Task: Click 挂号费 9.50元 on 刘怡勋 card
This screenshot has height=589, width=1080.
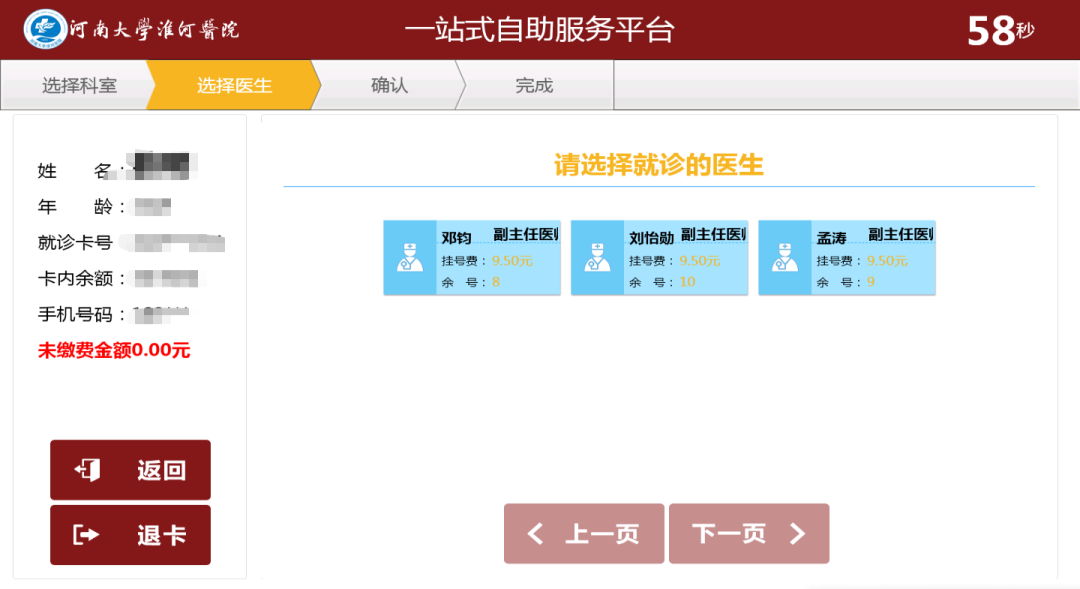Action: (x=674, y=260)
